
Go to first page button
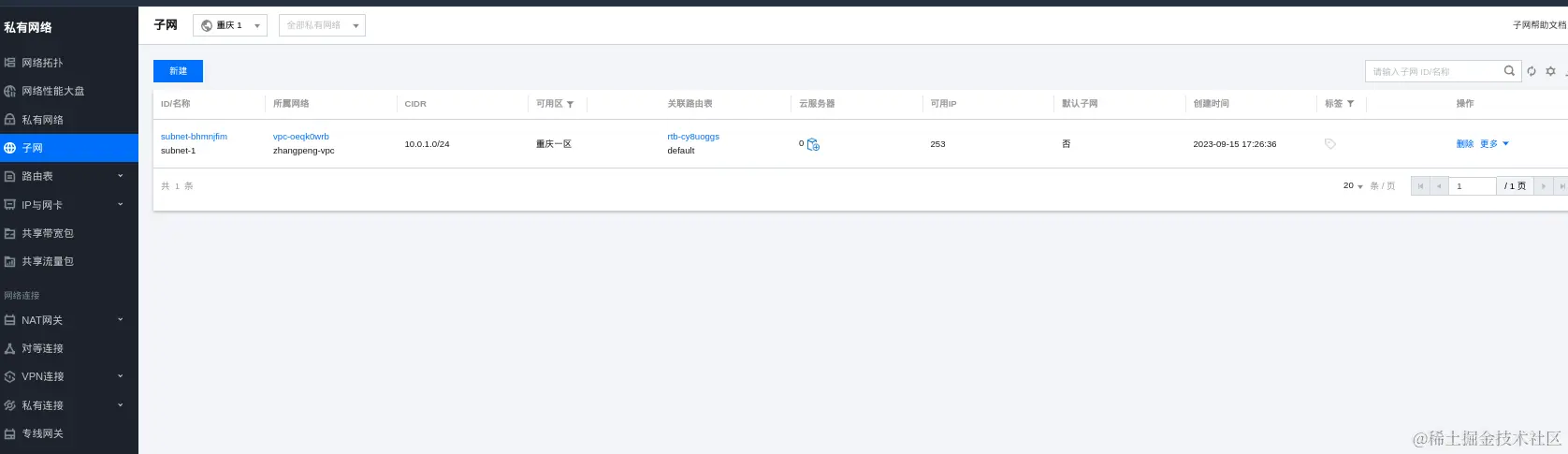coord(1420,186)
